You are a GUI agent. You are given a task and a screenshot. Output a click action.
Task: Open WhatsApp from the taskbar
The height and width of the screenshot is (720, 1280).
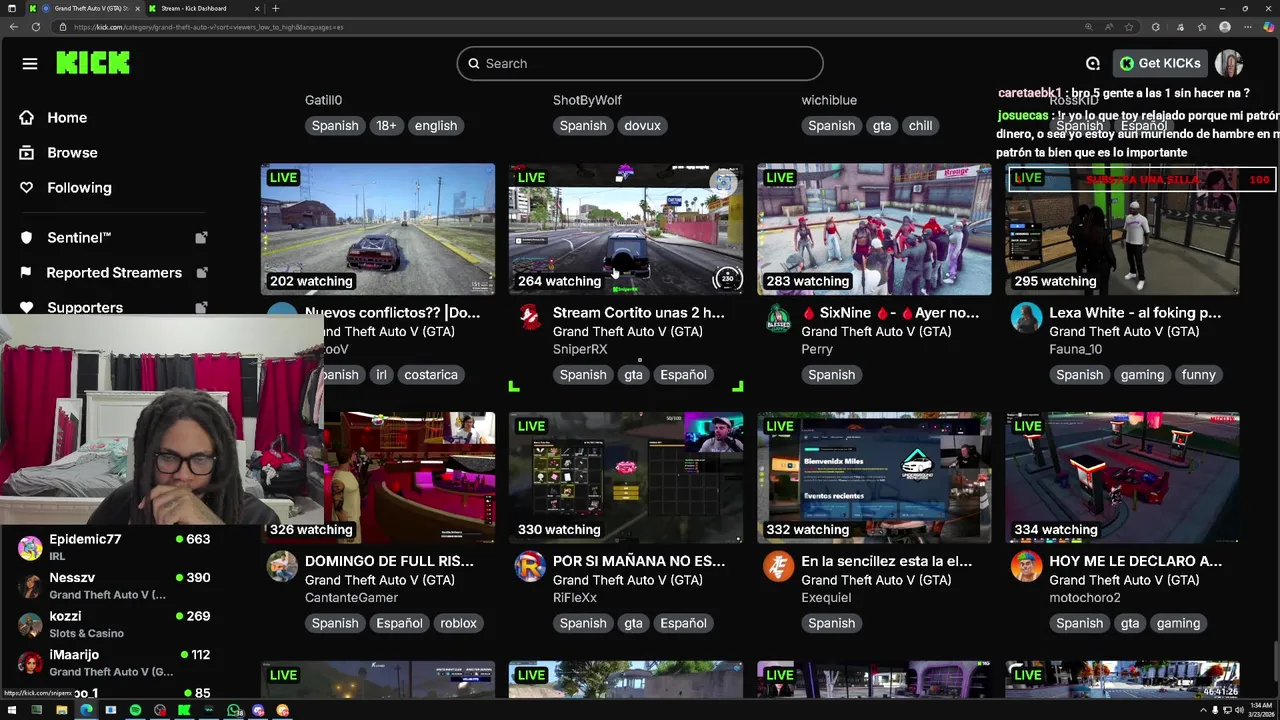click(x=234, y=710)
